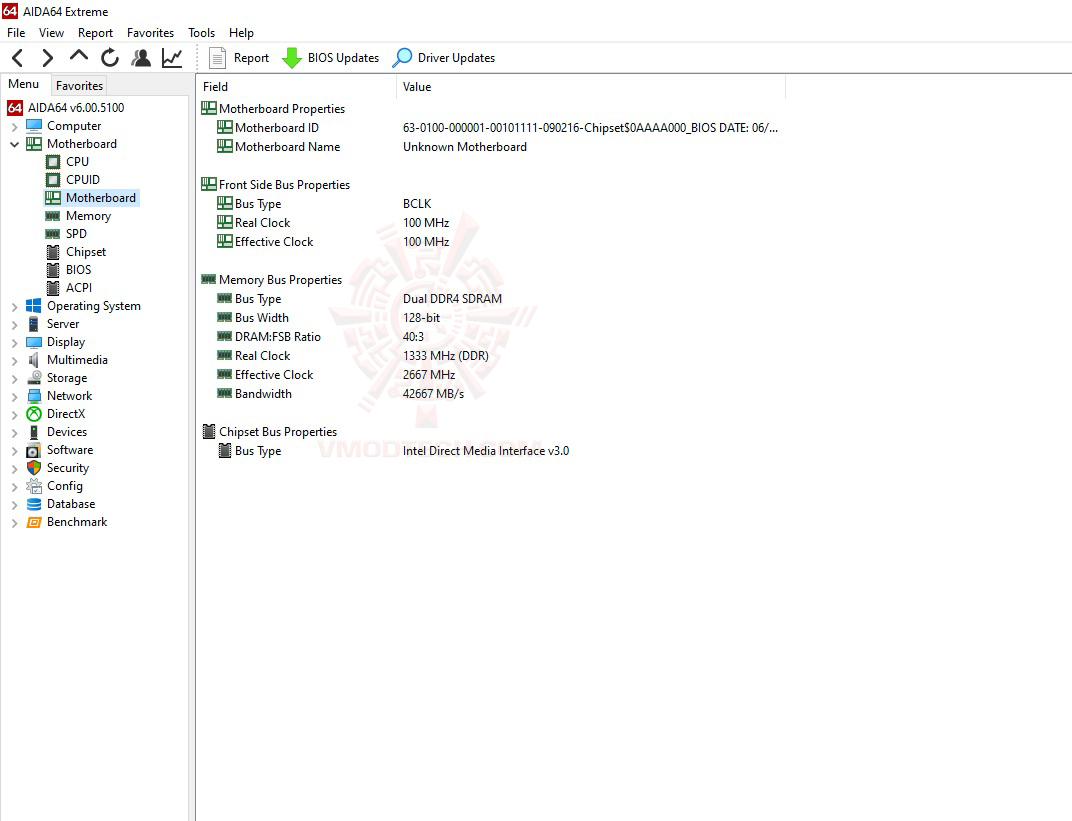The height and width of the screenshot is (821, 1072).
Task: Open the ACPI page
Action: coord(77,287)
